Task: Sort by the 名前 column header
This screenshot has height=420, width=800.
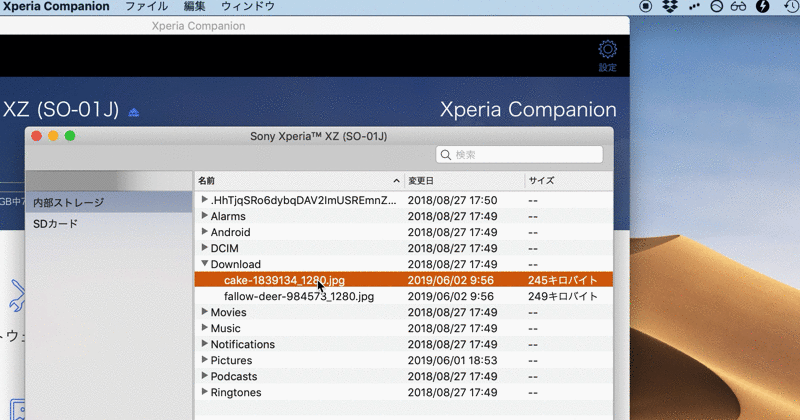Action: [x=297, y=181]
